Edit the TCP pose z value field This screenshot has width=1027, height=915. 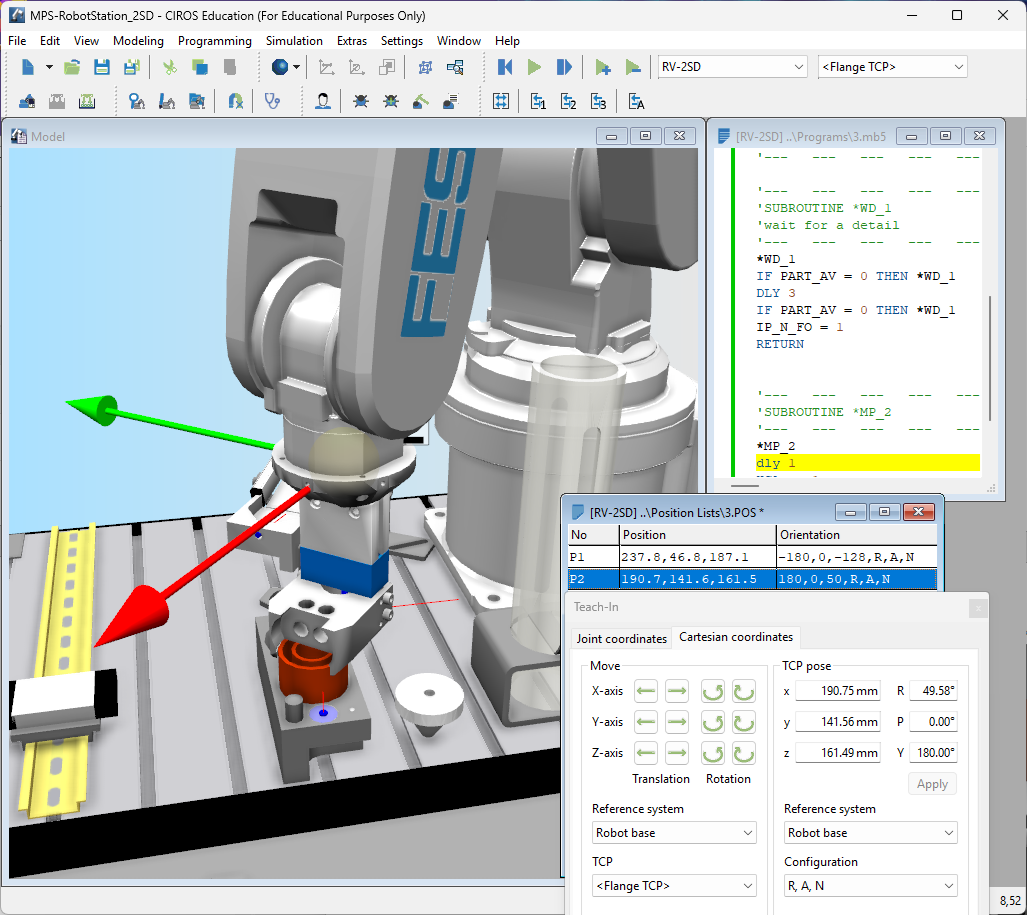click(x=838, y=753)
